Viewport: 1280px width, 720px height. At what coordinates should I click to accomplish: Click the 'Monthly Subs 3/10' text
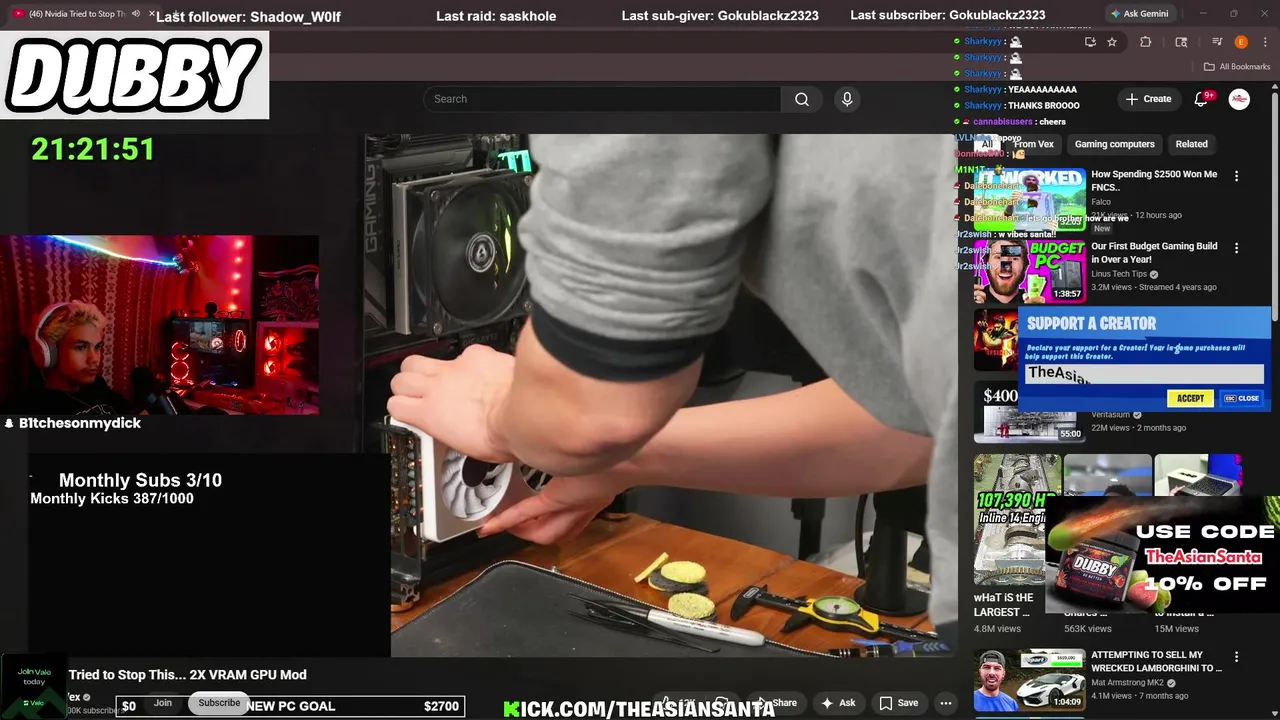click(x=140, y=480)
